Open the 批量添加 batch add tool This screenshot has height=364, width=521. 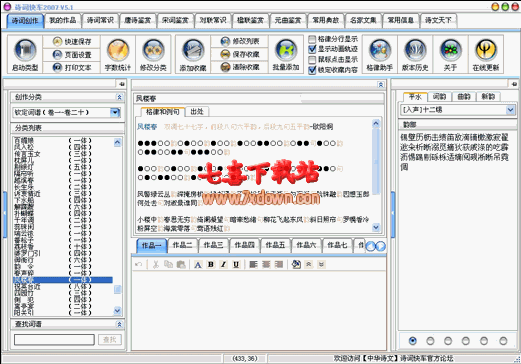coord(286,54)
